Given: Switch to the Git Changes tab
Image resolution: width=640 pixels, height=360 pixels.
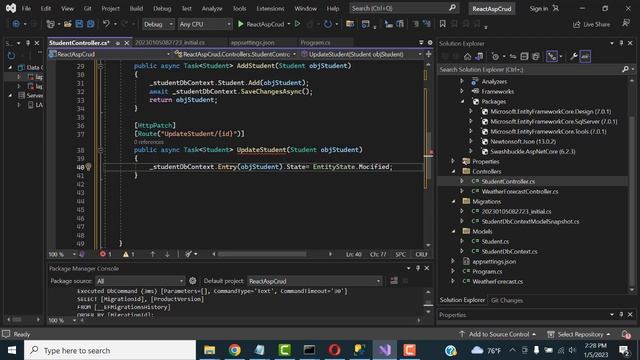Looking at the screenshot, I should [507, 300].
